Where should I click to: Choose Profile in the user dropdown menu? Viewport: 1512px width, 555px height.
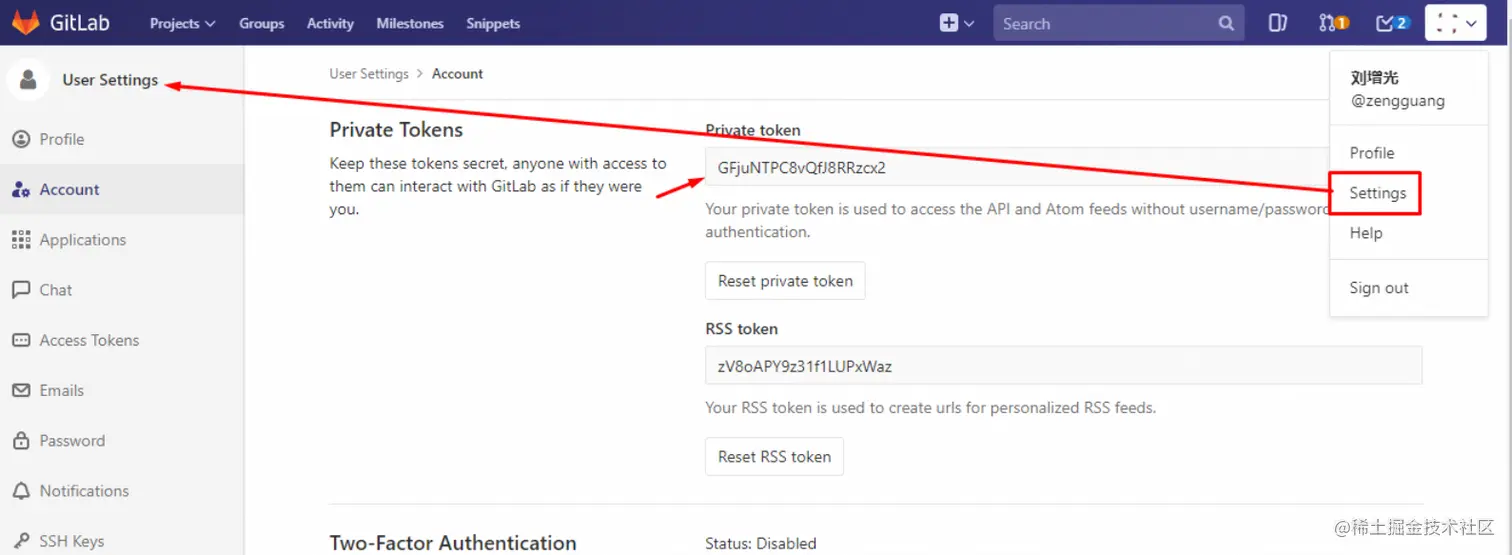coord(1372,153)
